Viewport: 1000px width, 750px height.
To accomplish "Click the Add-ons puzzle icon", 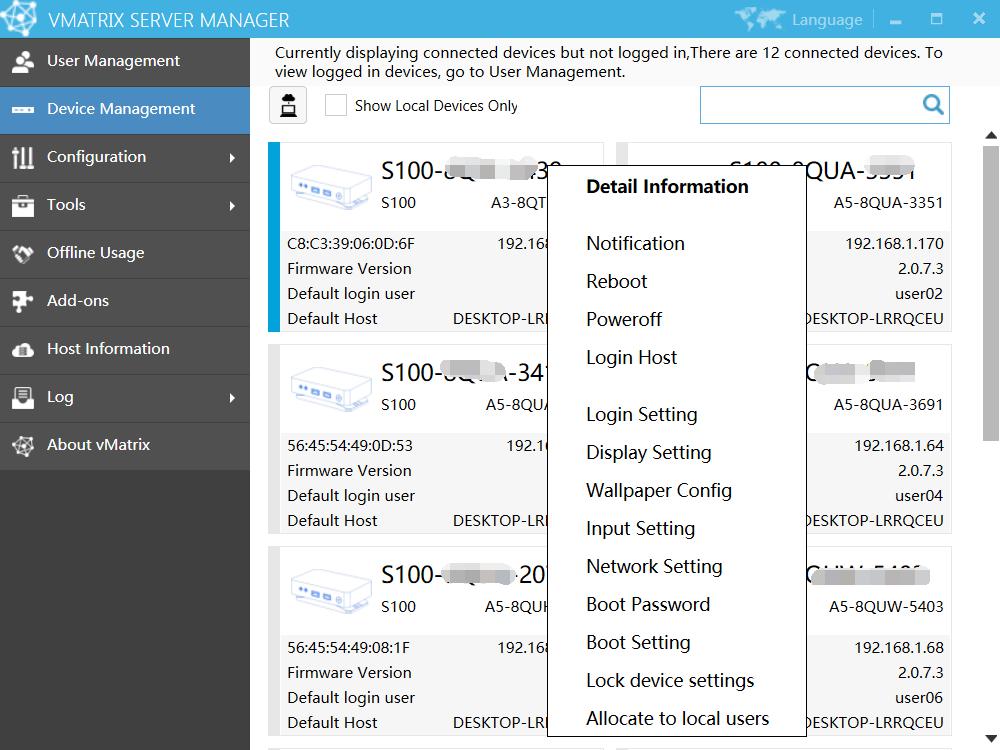I will 23,301.
